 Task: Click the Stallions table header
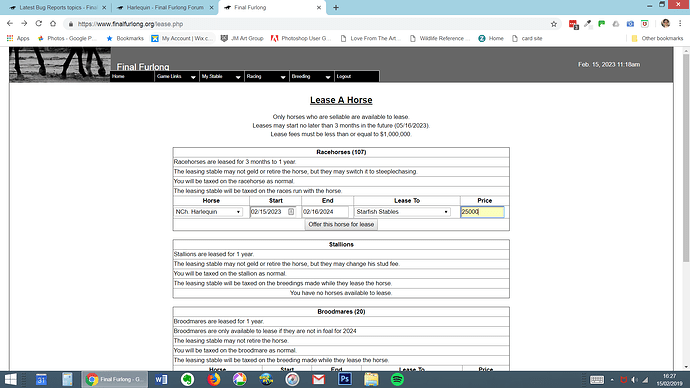(341, 244)
